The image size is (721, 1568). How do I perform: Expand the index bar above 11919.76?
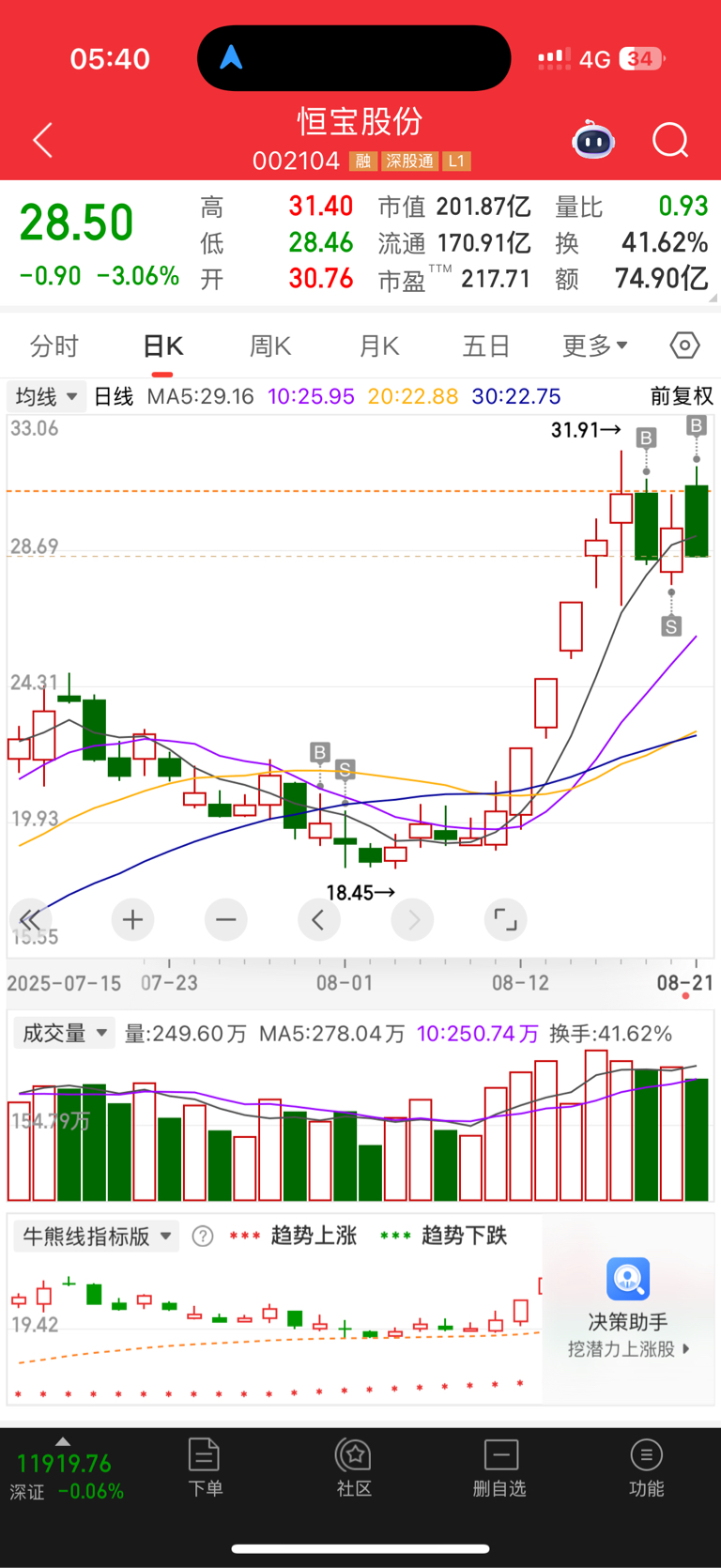point(63,1441)
